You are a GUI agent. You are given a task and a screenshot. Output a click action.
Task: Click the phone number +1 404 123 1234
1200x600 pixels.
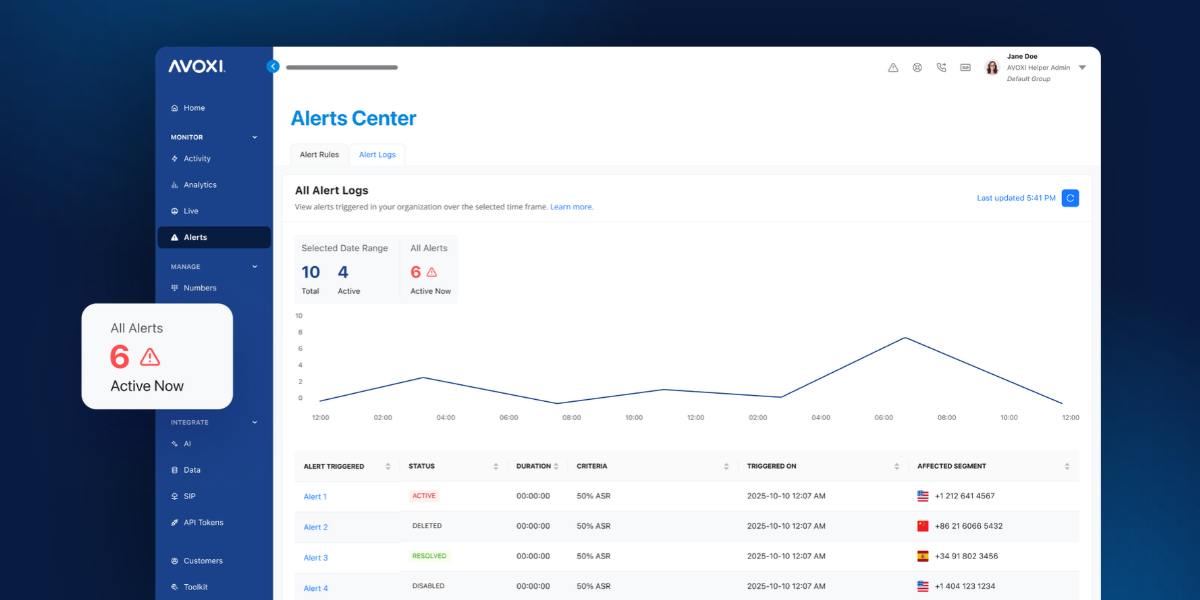coord(965,586)
